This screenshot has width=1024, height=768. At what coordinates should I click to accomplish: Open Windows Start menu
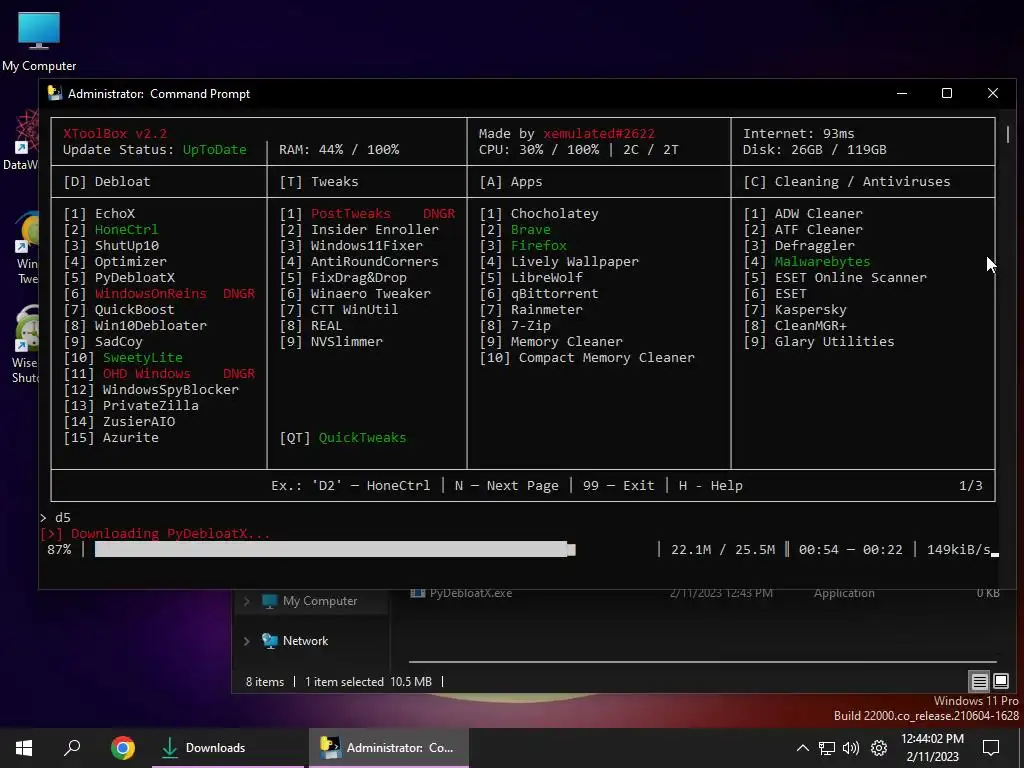(24, 748)
